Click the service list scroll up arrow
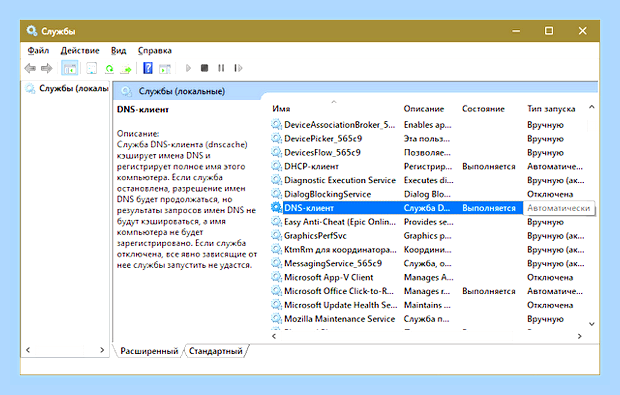 pos(592,107)
